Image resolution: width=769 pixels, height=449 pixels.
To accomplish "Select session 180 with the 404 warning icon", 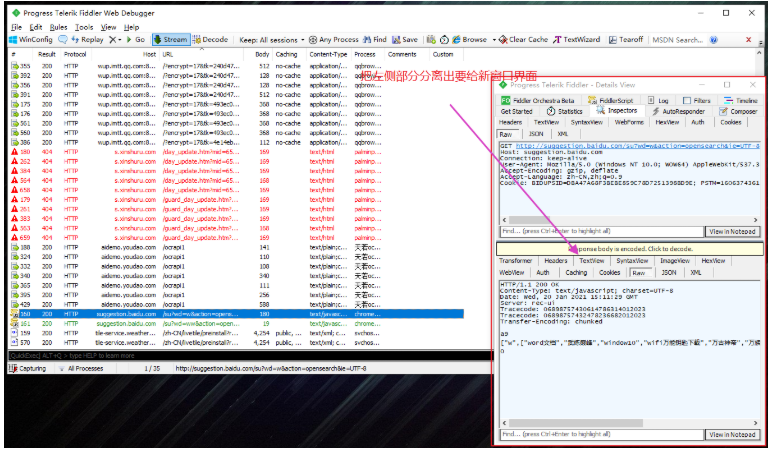I will (236, 152).
